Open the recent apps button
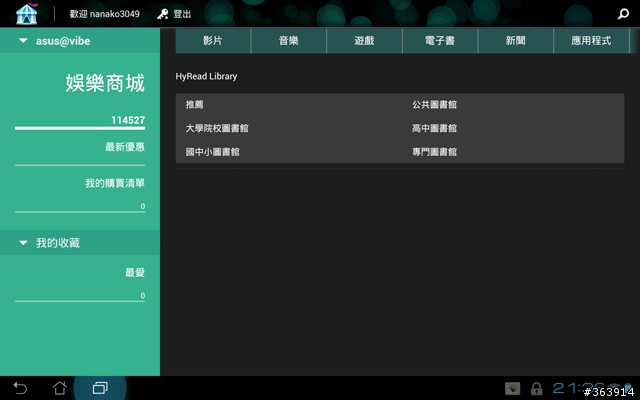This screenshot has height=400, width=640. 100,388
